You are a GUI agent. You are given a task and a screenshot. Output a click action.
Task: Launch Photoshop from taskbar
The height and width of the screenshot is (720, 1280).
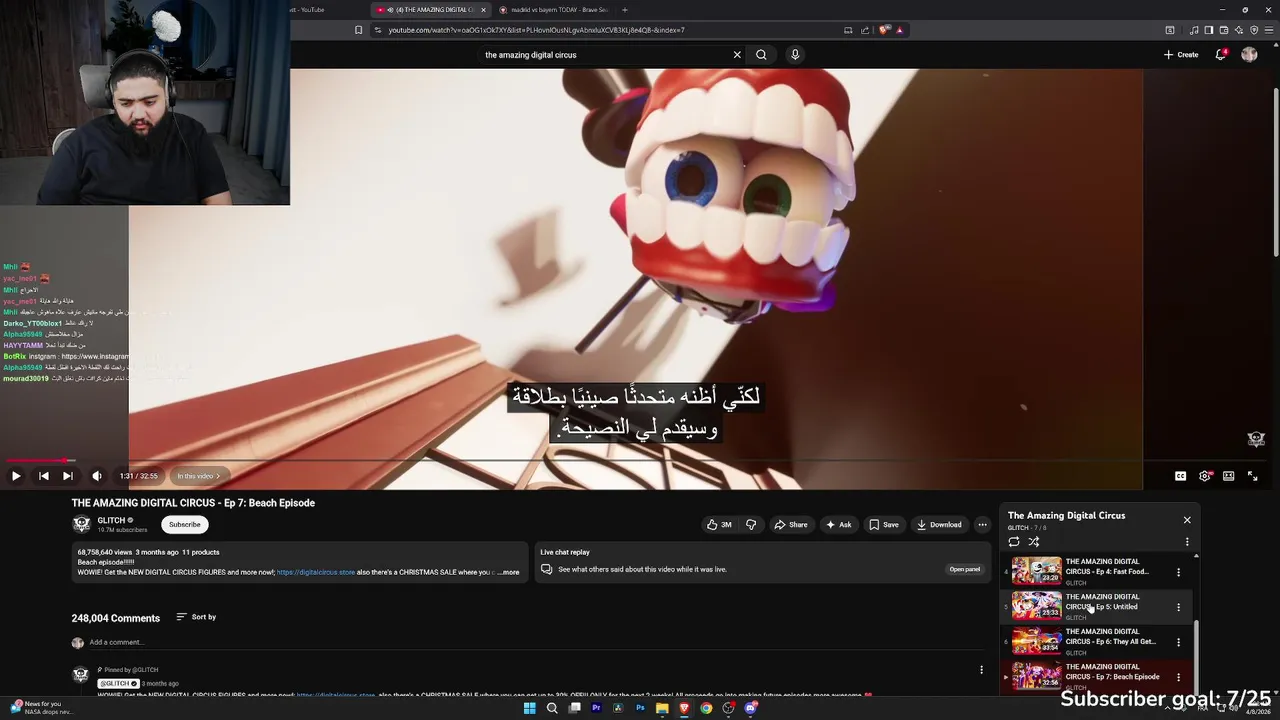[x=640, y=708]
